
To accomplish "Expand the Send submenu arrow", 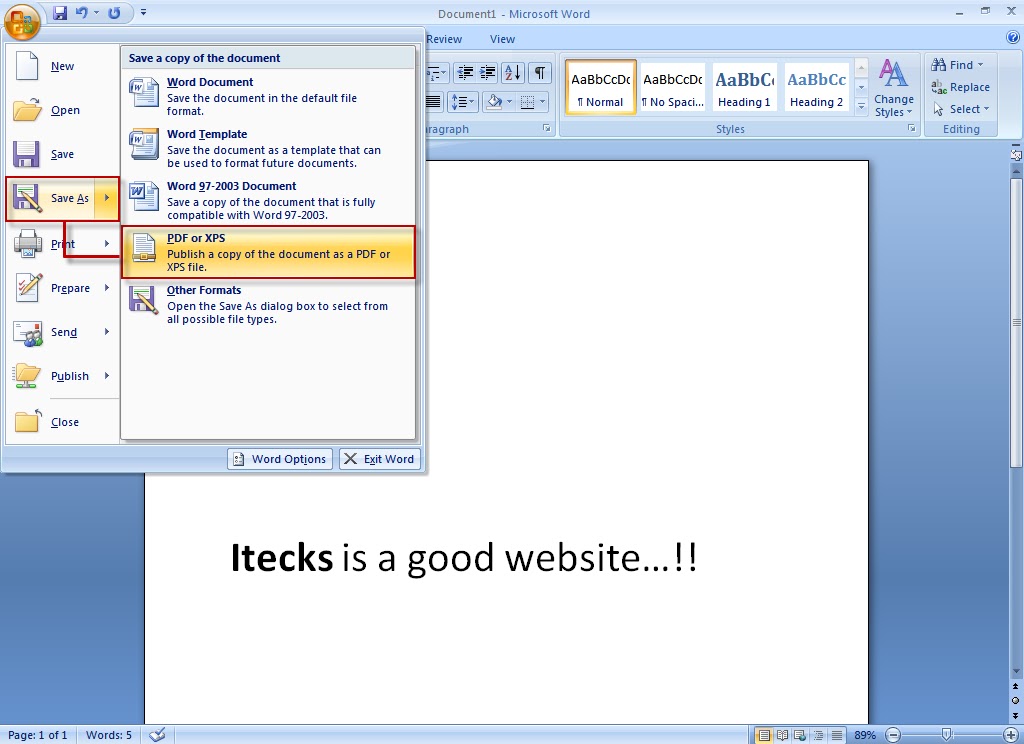I will [x=107, y=332].
